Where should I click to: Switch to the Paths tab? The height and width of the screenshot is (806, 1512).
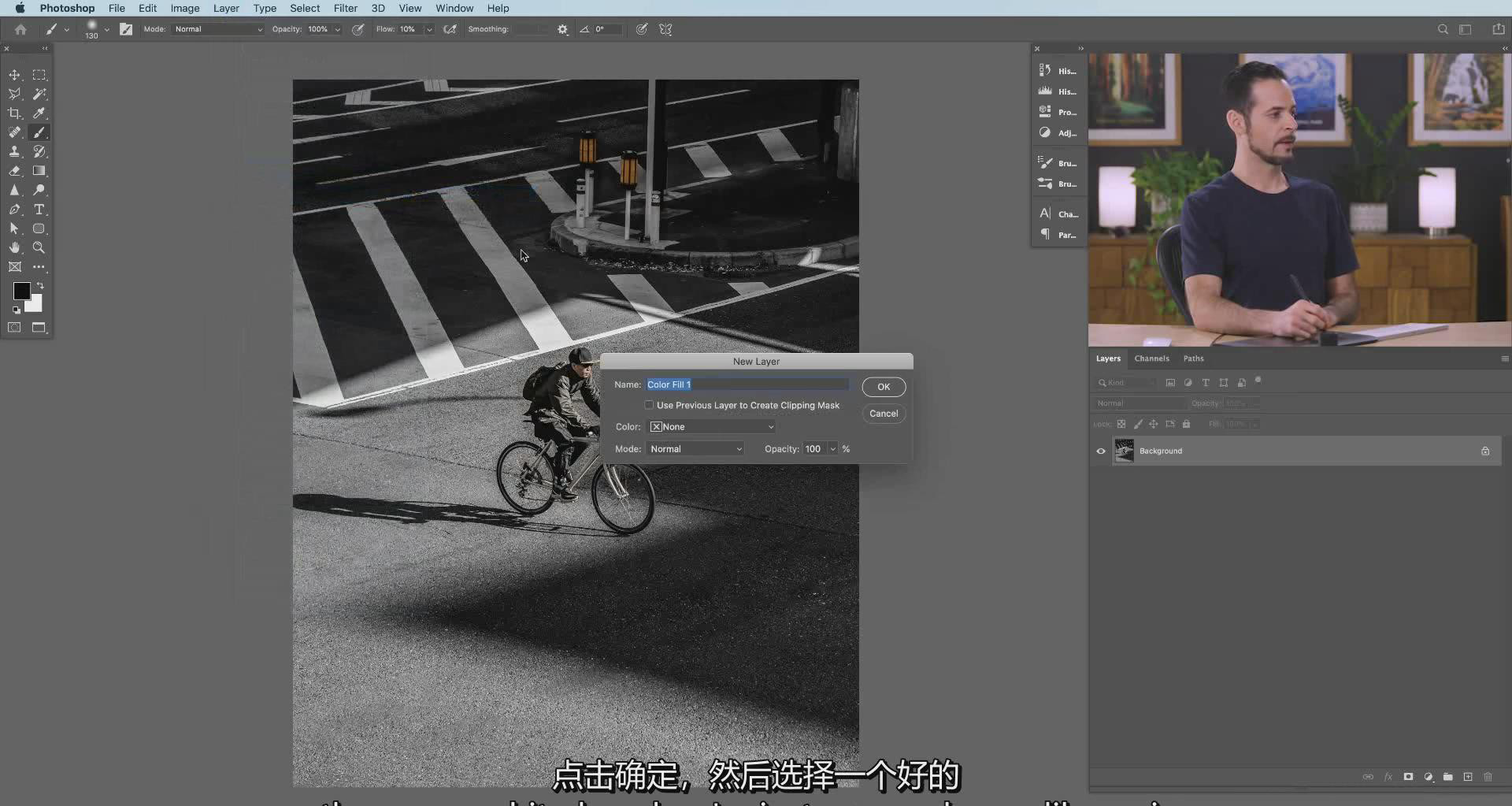(x=1193, y=358)
